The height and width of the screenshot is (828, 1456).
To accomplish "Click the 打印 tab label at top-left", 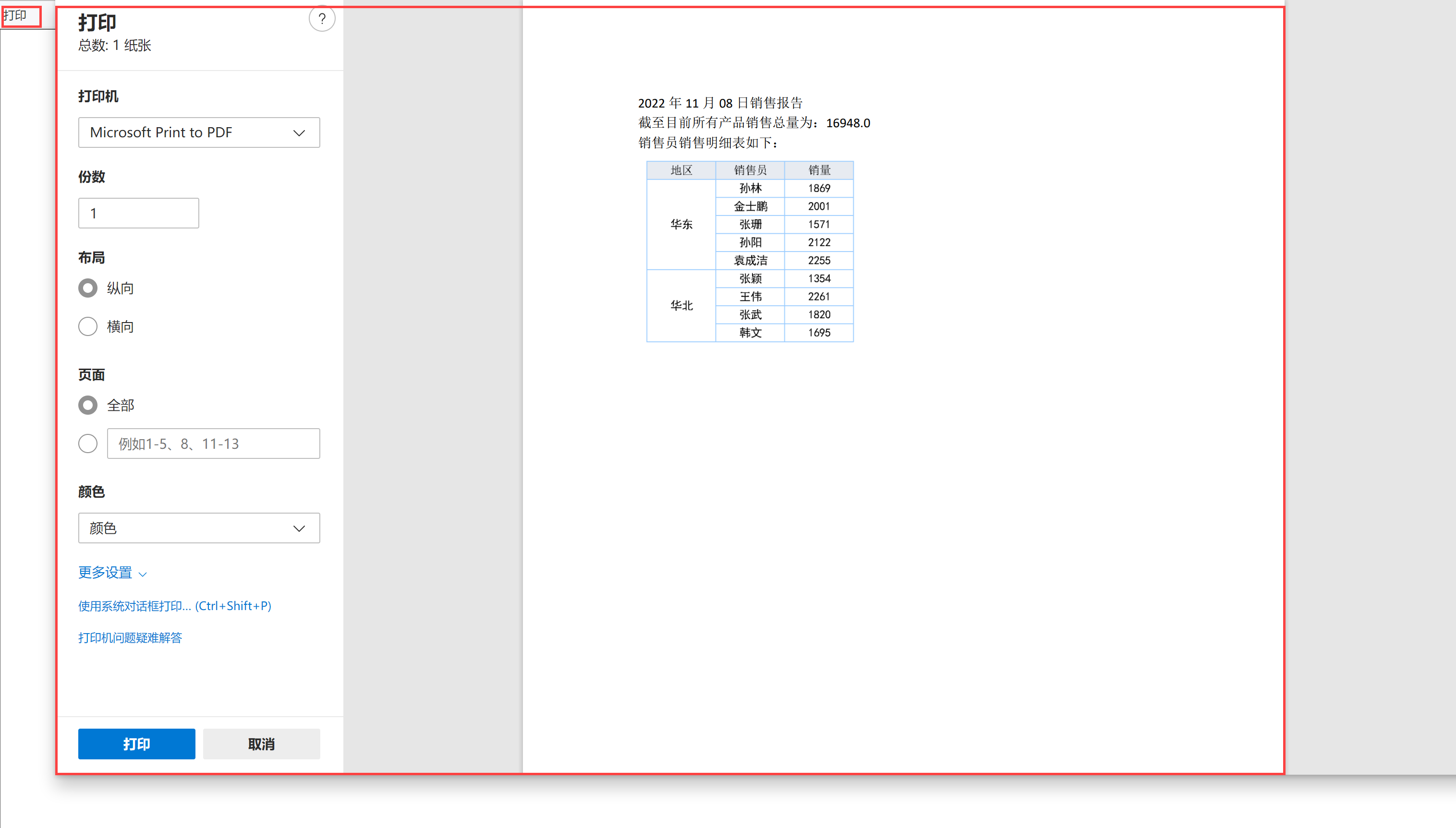I will click(x=16, y=15).
